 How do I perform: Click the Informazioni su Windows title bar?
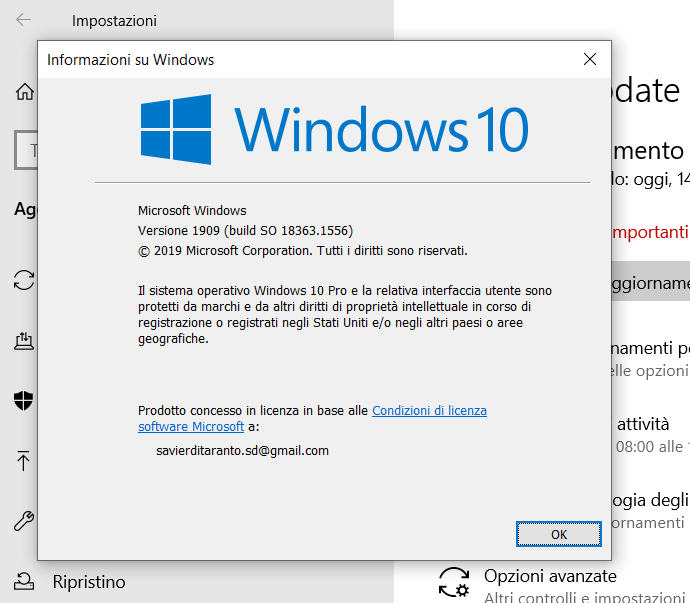coord(308,59)
